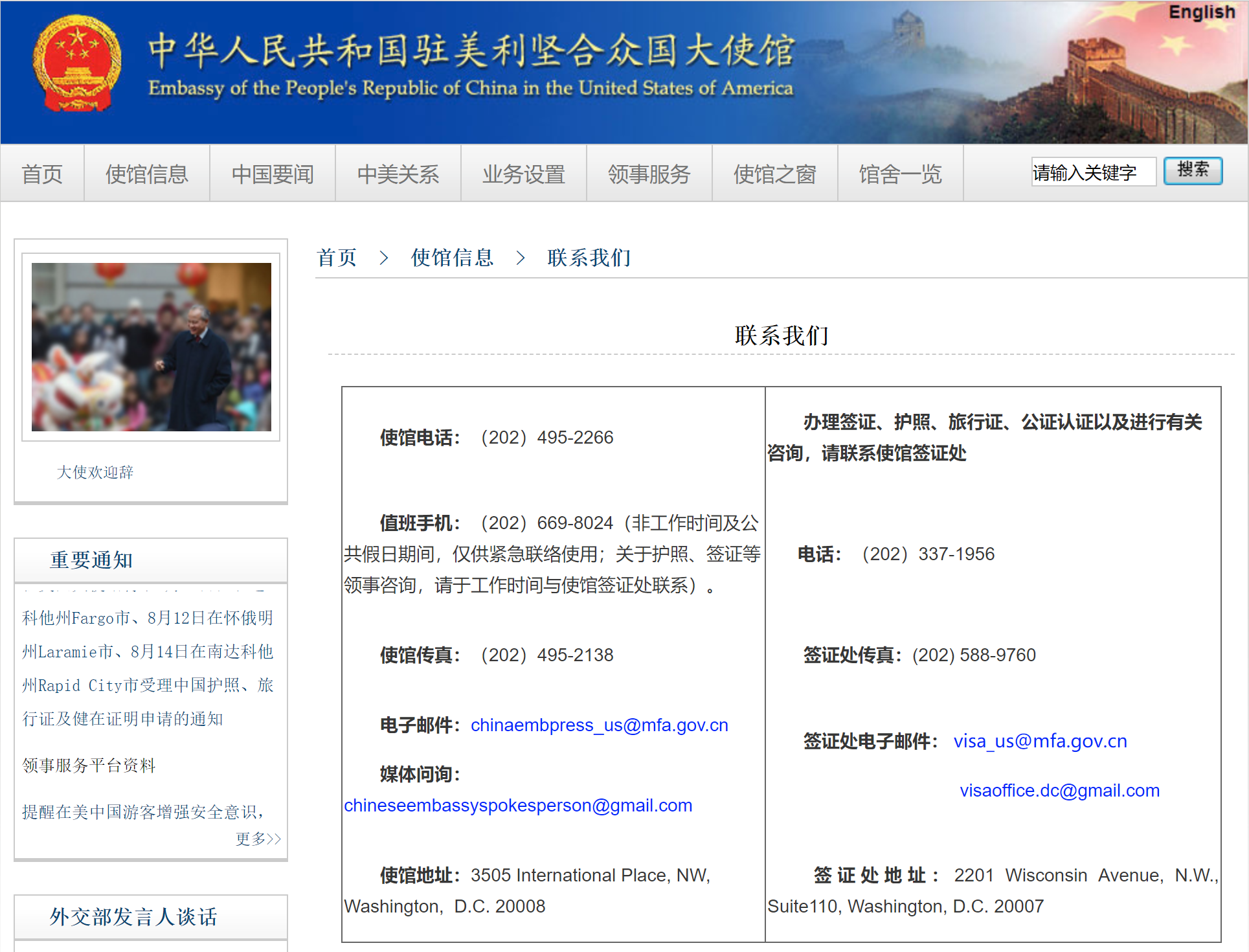This screenshot has width=1249, height=952.
Task: Click 使馆信息 in the breadcrumb
Action: [452, 258]
